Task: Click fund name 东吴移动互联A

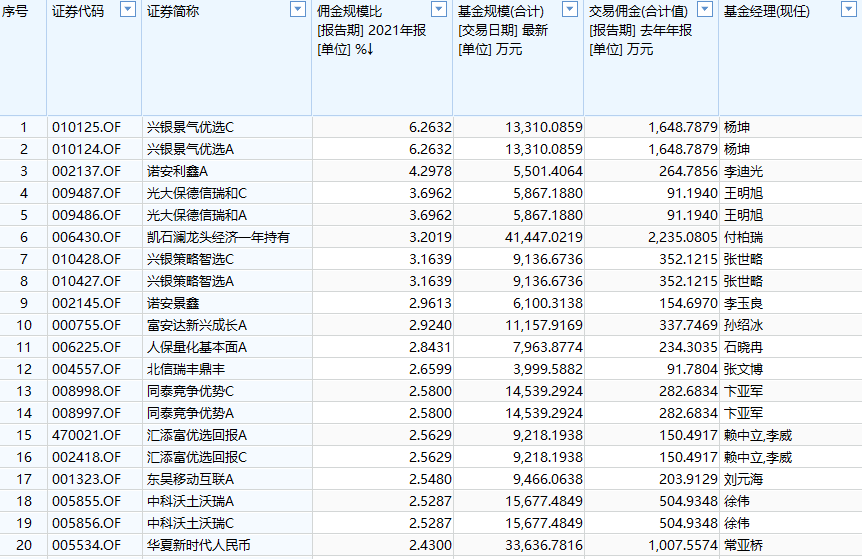Action: pyautogui.click(x=190, y=479)
